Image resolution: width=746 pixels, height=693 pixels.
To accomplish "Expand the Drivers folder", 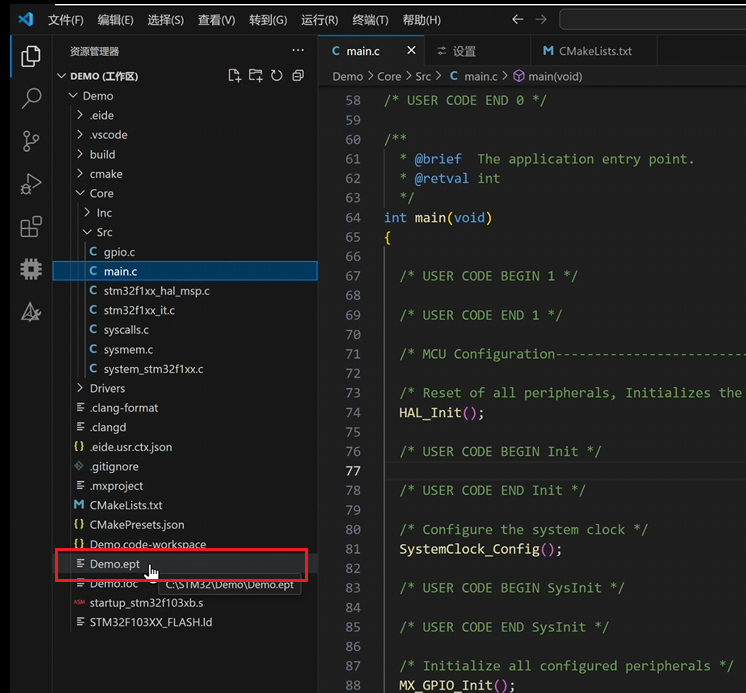I will pos(80,388).
